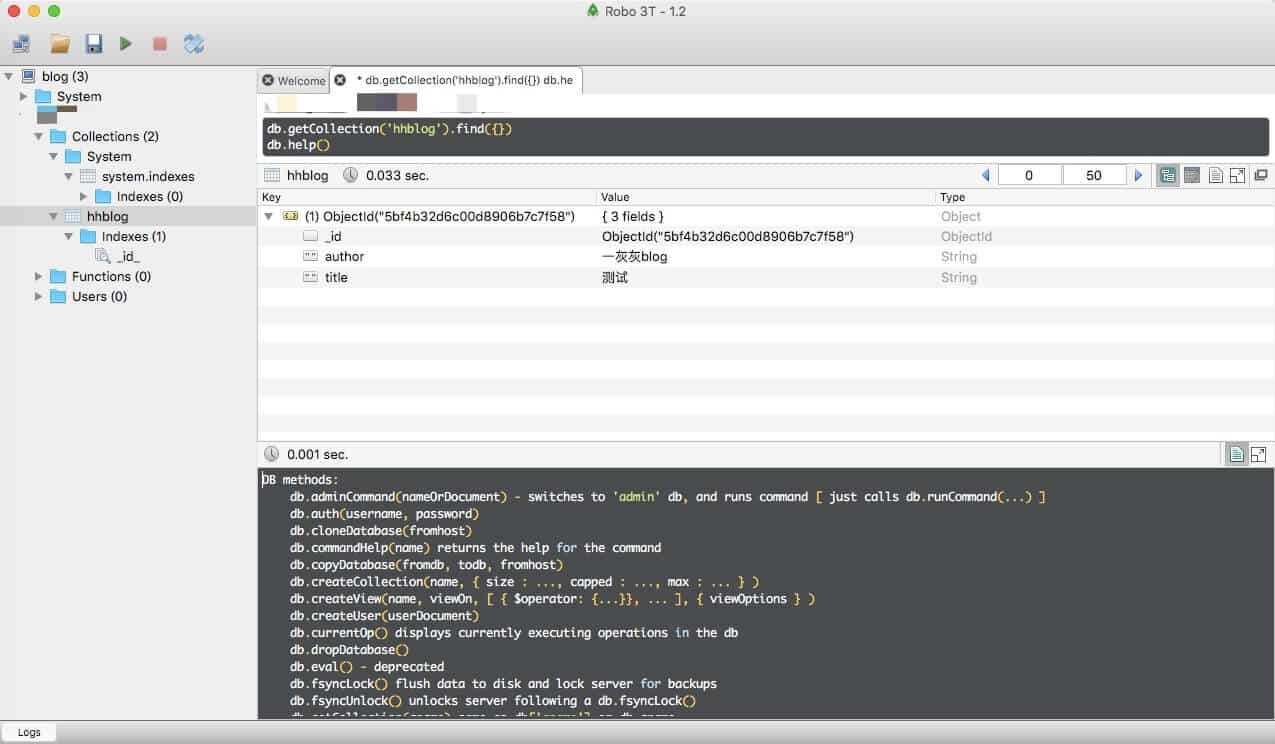Switch results to tree view mode
This screenshot has width=1275, height=744.
(x=1167, y=175)
